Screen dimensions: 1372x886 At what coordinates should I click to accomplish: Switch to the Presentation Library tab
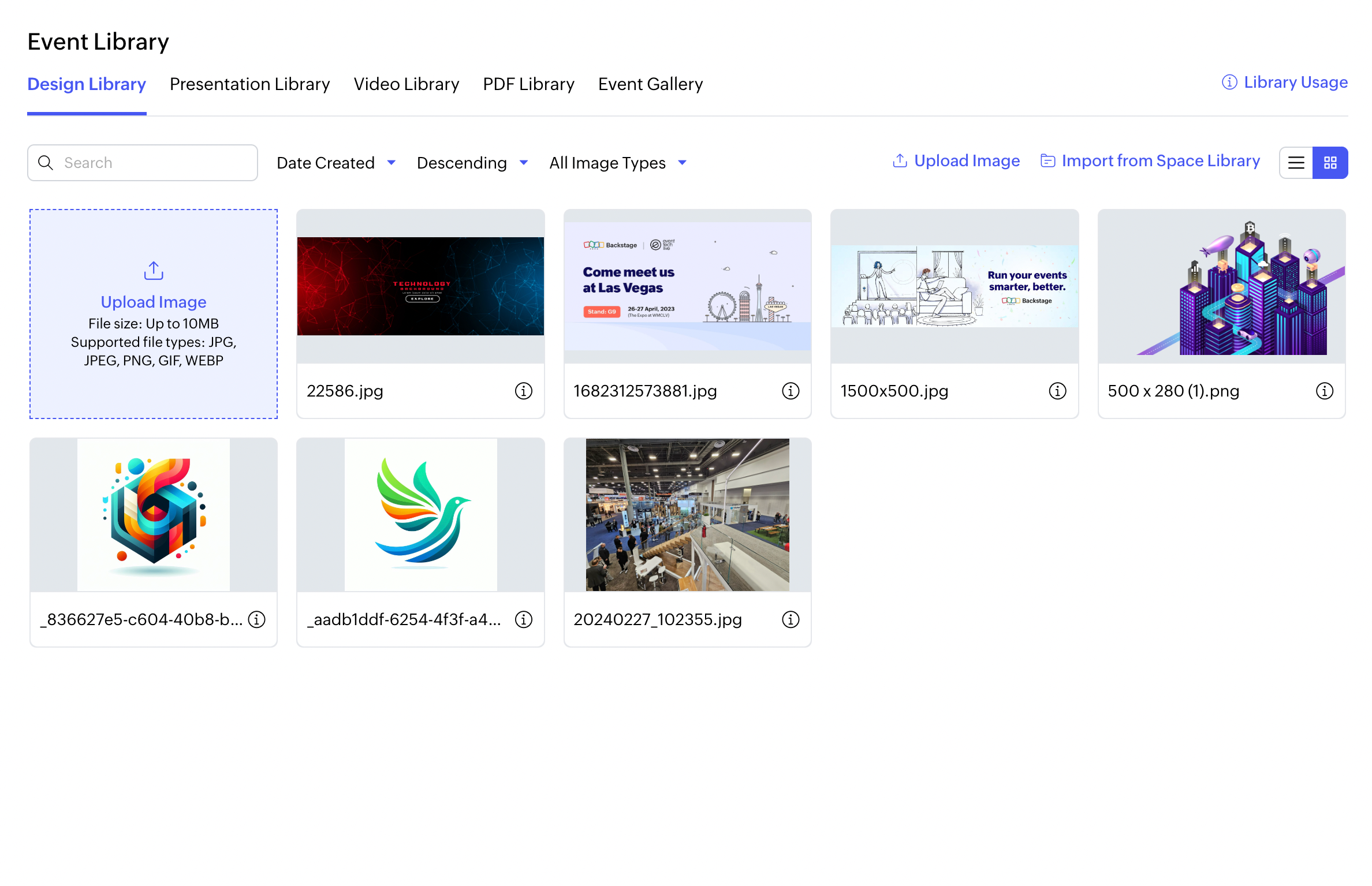coord(249,84)
